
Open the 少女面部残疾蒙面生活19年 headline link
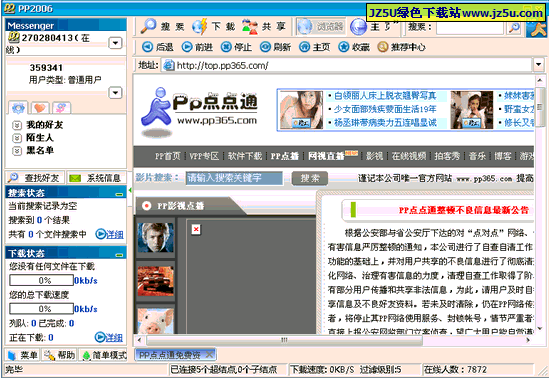[x=385, y=109]
